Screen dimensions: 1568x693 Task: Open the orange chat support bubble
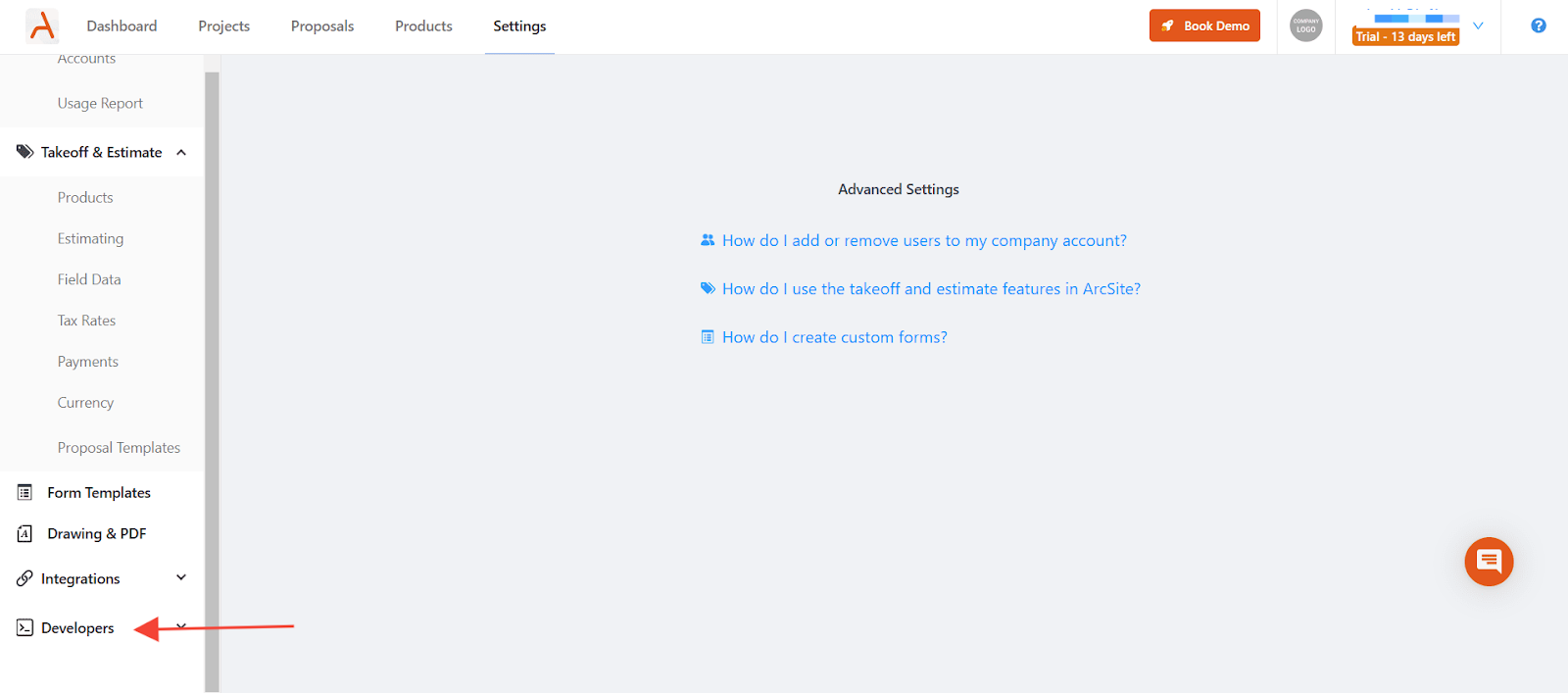(1489, 562)
